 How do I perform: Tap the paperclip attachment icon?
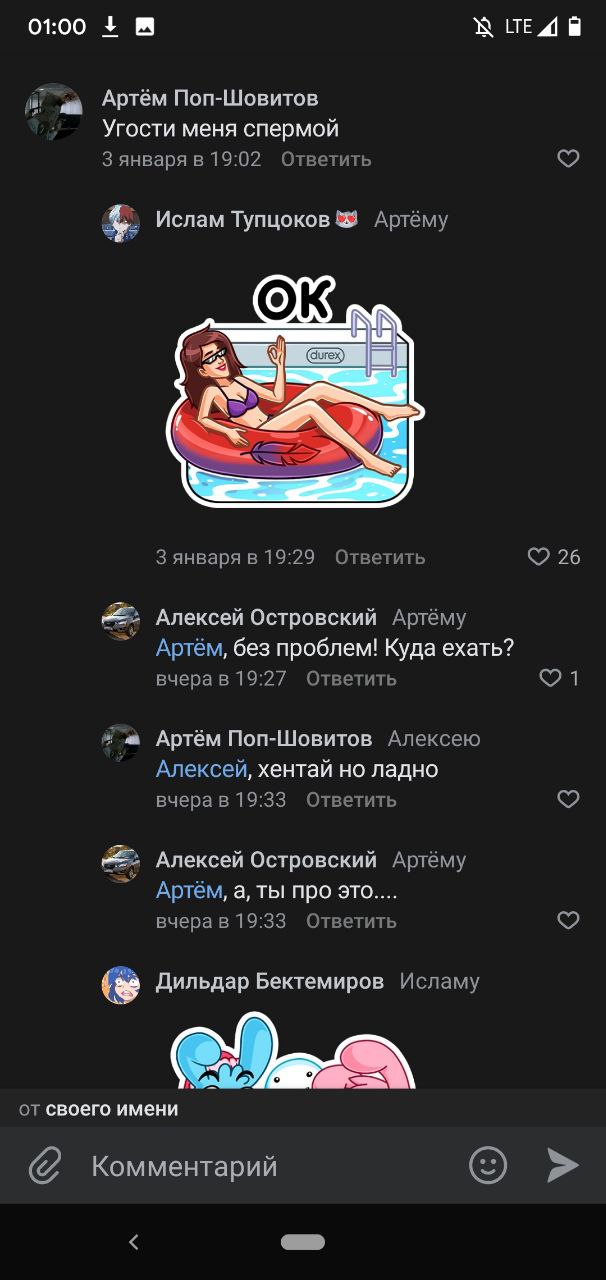(x=45, y=1166)
